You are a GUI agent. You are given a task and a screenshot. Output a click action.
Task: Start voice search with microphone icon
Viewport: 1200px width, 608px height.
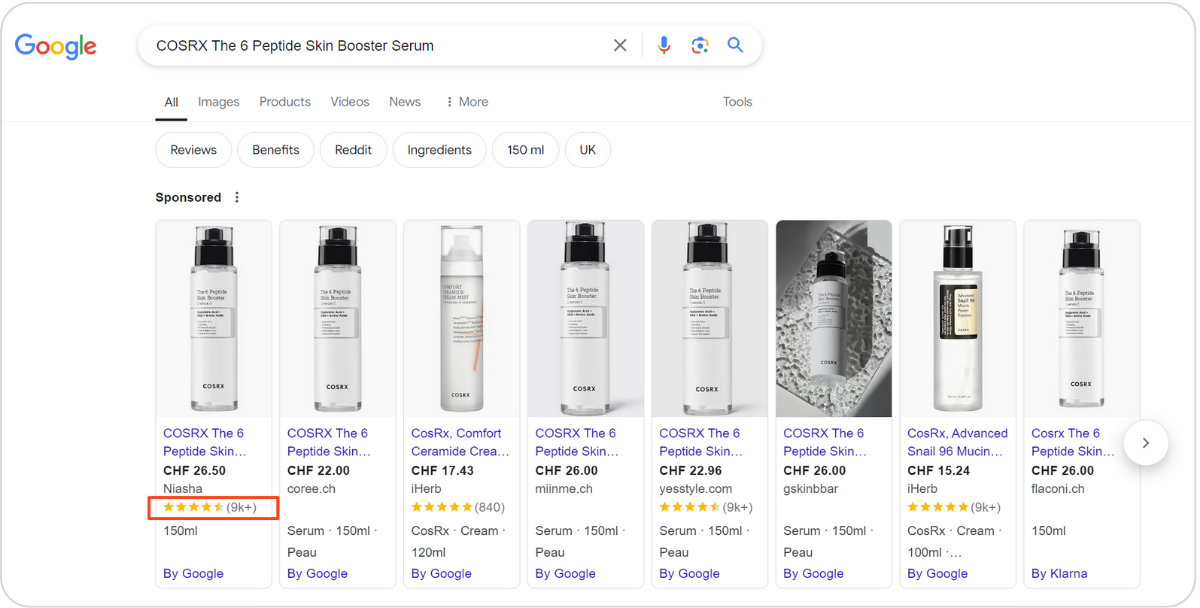click(x=664, y=45)
